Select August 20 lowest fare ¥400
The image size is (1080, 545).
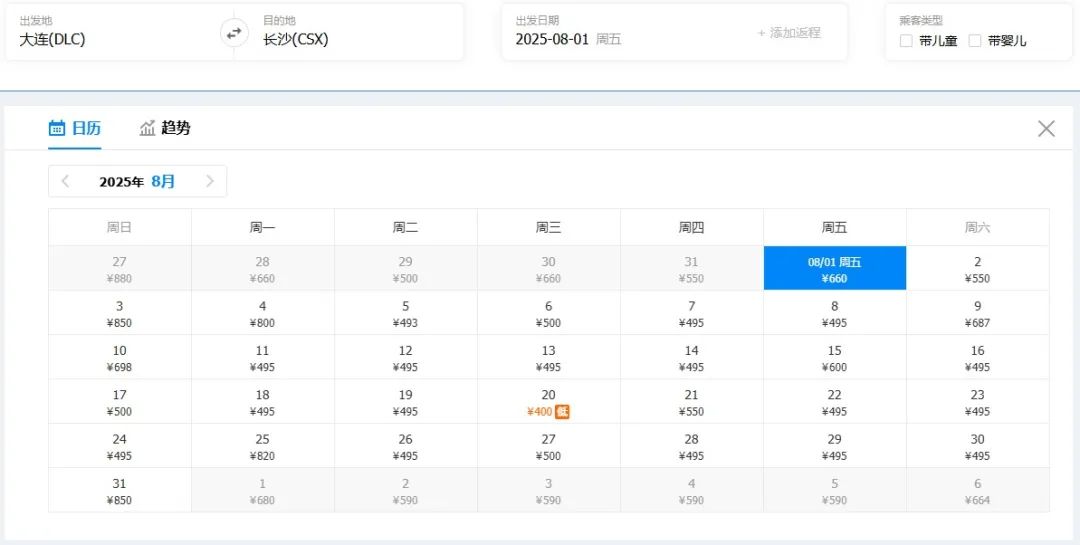pos(549,402)
